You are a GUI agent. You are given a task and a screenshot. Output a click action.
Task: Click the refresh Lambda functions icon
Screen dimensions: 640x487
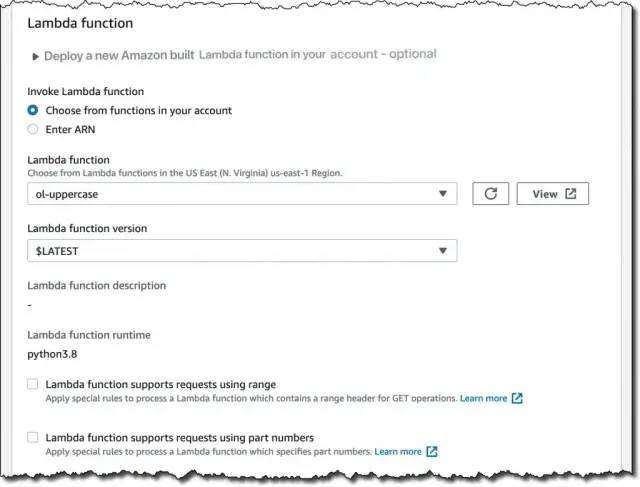(x=490, y=194)
